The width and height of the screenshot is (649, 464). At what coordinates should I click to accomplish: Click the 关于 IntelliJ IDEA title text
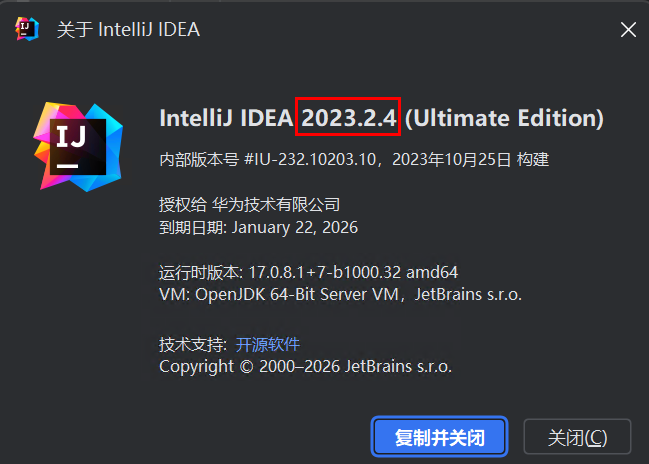[128, 29]
